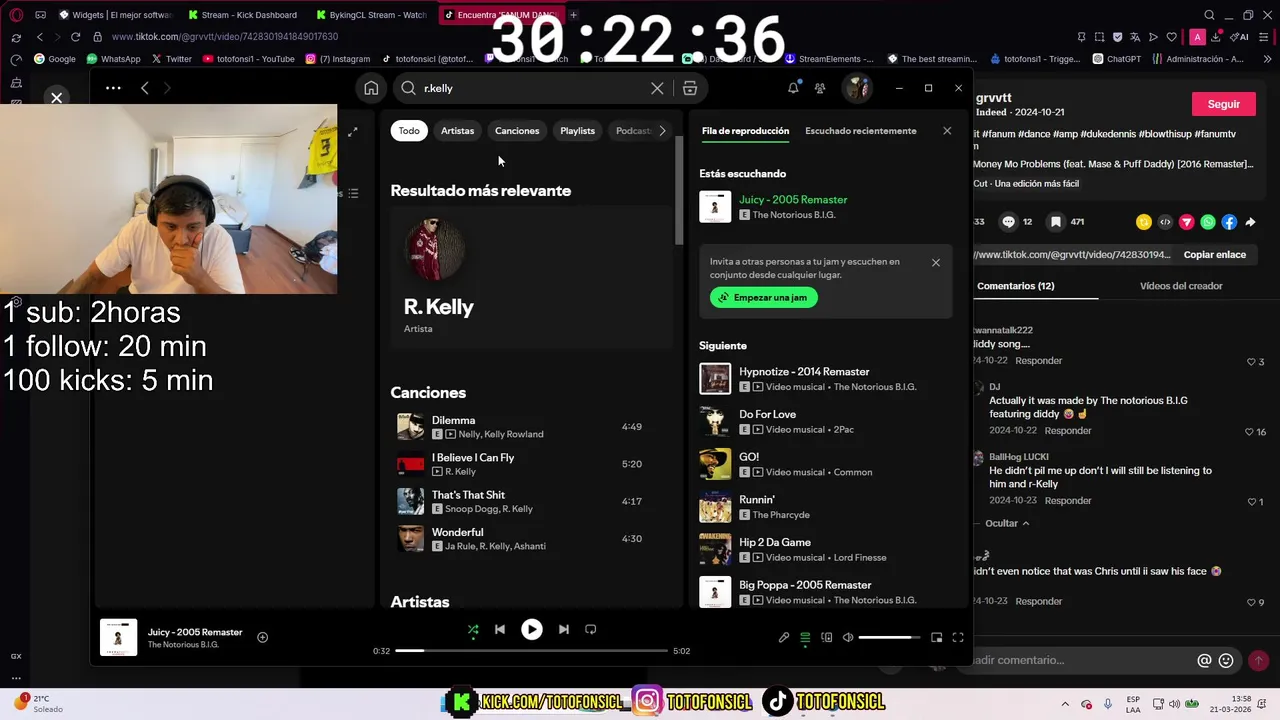Share TikTok video to WhatsApp
The height and width of the screenshot is (720, 1280).
1208,222
